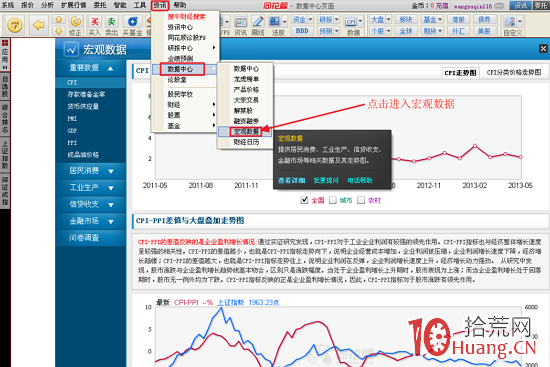Open dropdown arrow next to 选股 icon
This screenshot has height=367, width=550.
point(284,22)
